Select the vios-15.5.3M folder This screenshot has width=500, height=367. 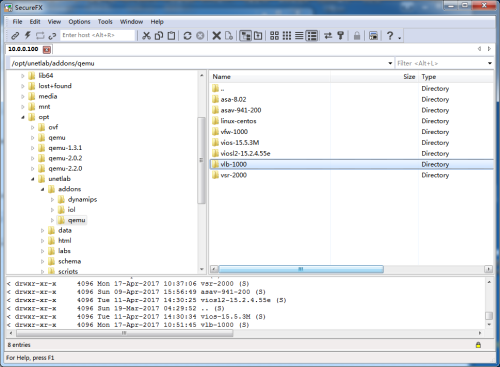point(240,143)
